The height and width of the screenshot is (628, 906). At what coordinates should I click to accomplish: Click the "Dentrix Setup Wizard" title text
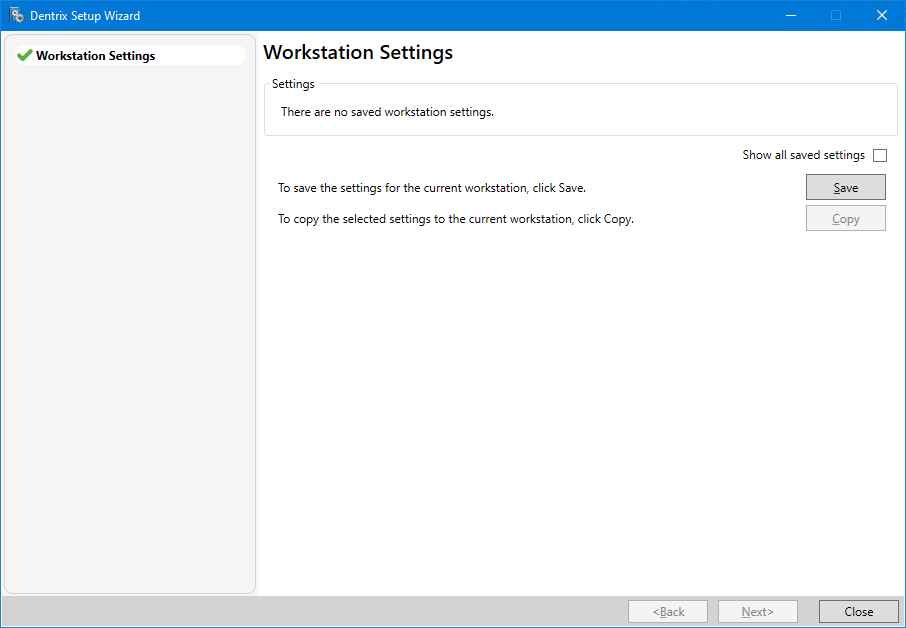tap(85, 16)
